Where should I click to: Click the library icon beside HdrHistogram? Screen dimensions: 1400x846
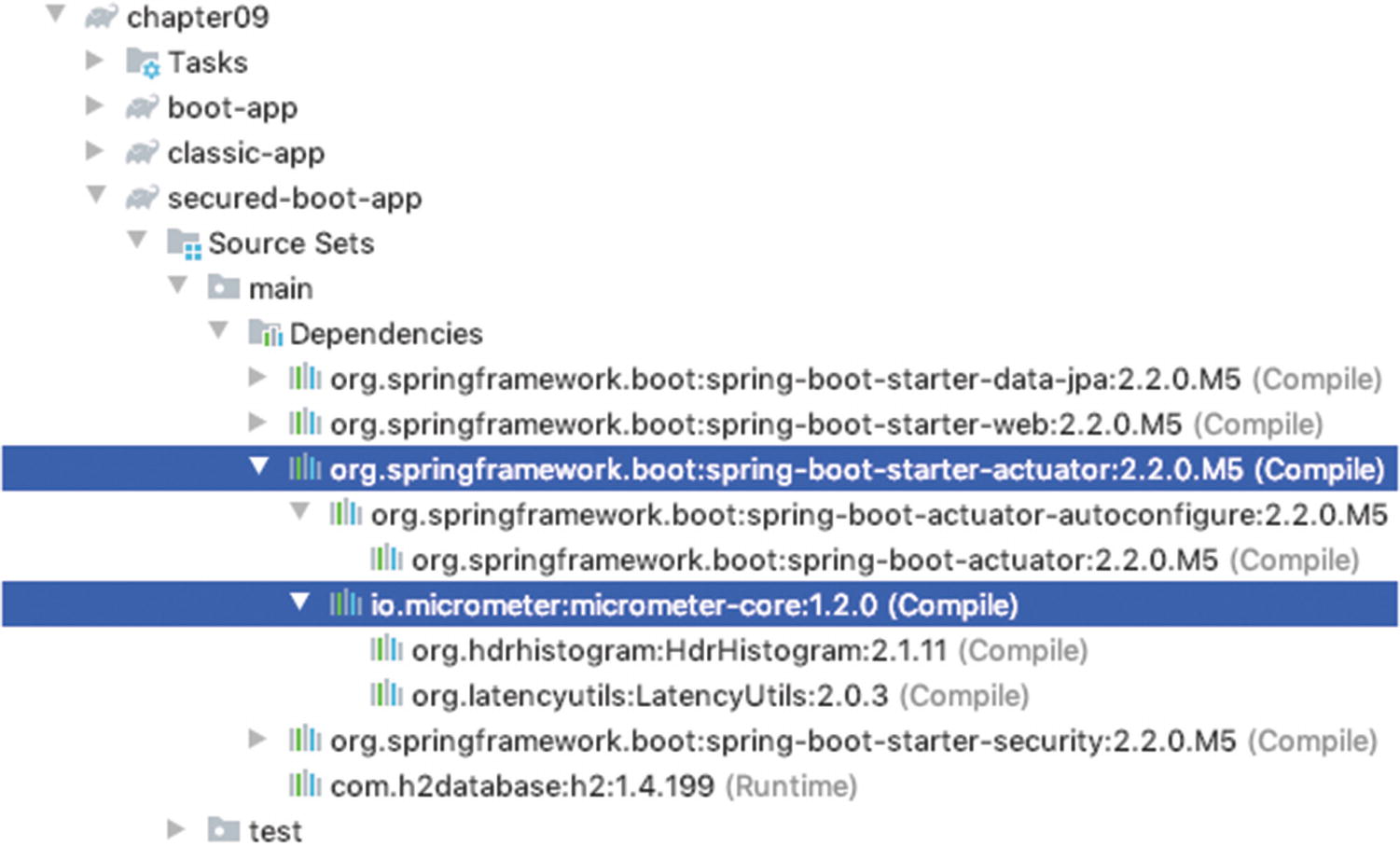click(x=386, y=648)
